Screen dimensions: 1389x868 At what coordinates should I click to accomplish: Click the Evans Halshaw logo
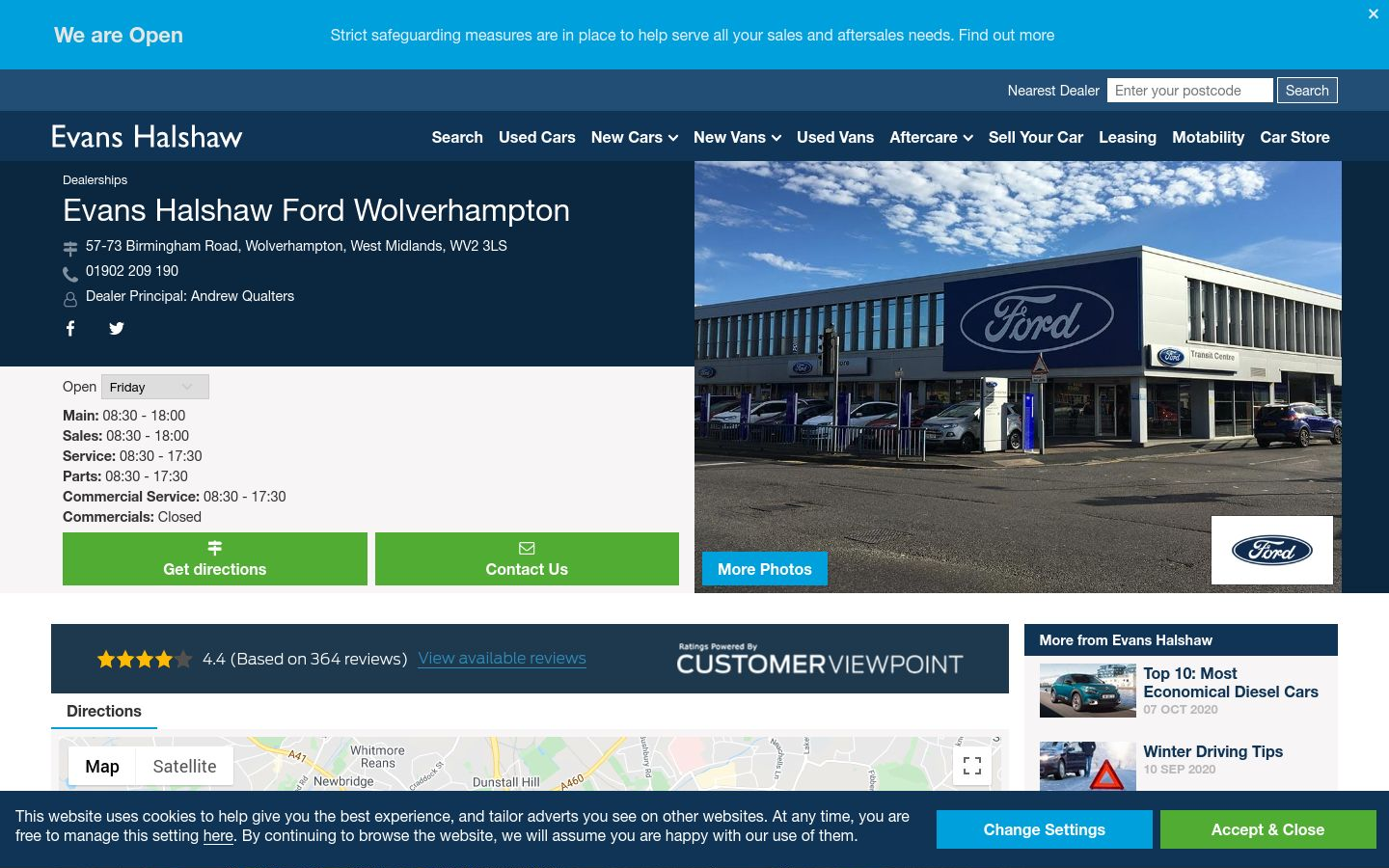(147, 137)
